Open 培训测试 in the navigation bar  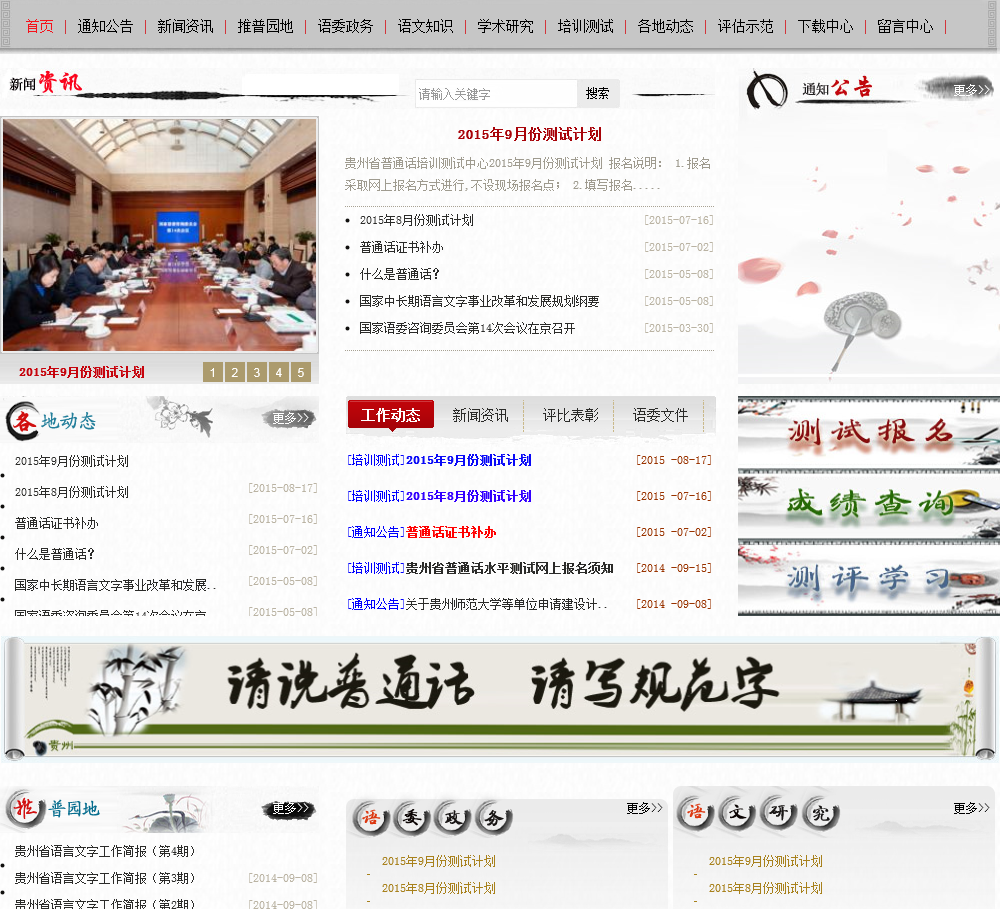[x=585, y=27]
